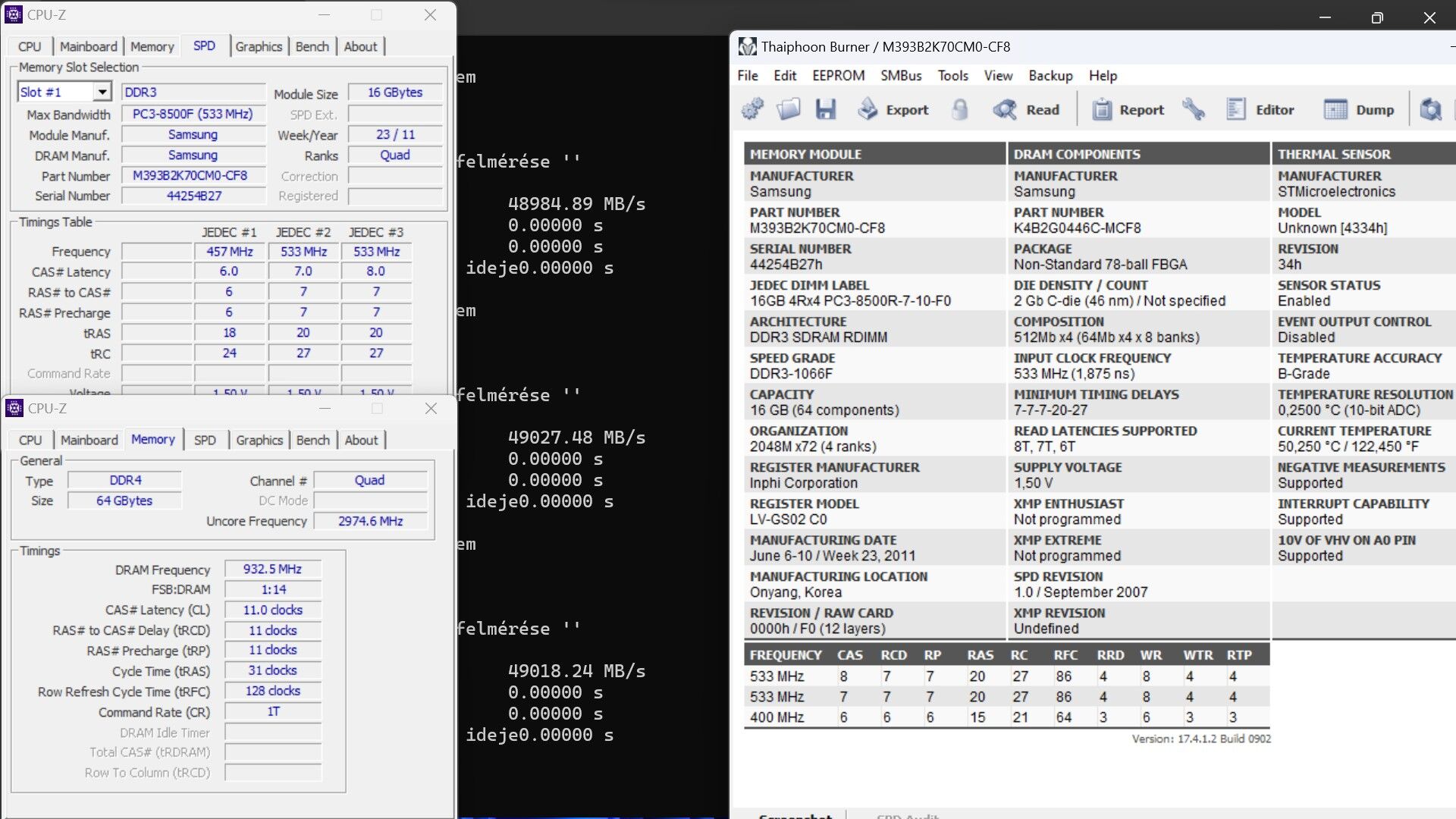Image resolution: width=1456 pixels, height=819 pixels.
Task: Save with the floppy disk icon
Action: (825, 109)
